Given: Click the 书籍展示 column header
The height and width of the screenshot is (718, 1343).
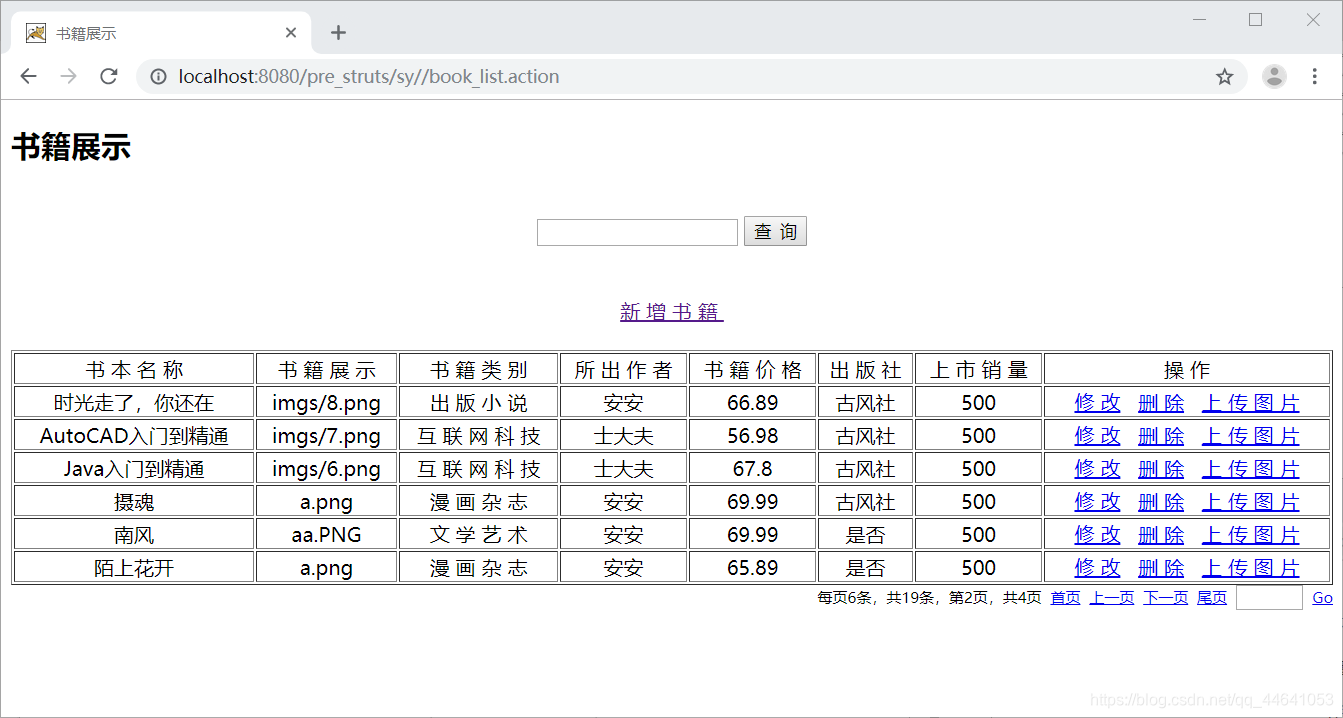Looking at the screenshot, I should [327, 370].
